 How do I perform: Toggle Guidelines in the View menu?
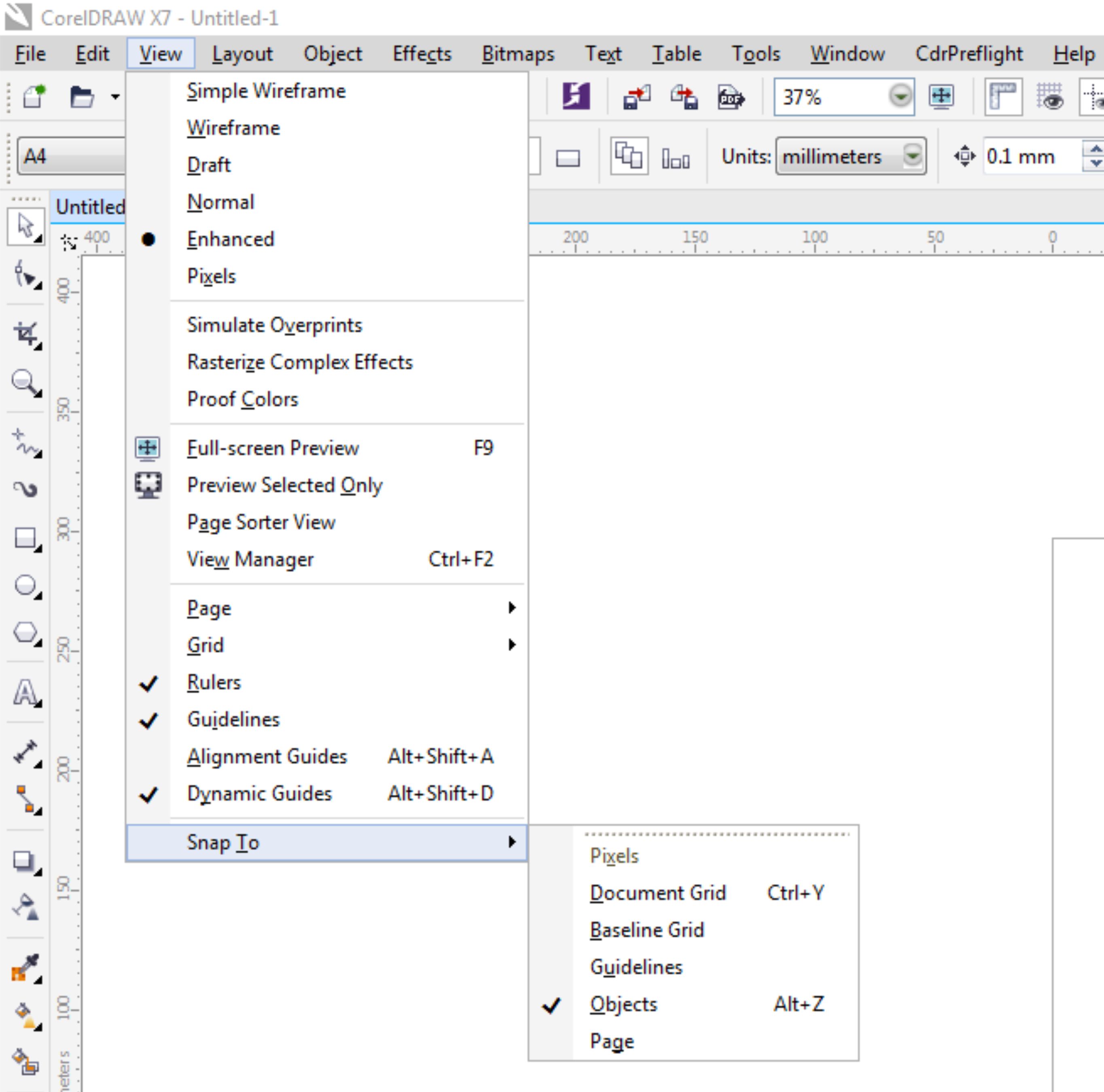(326, 720)
